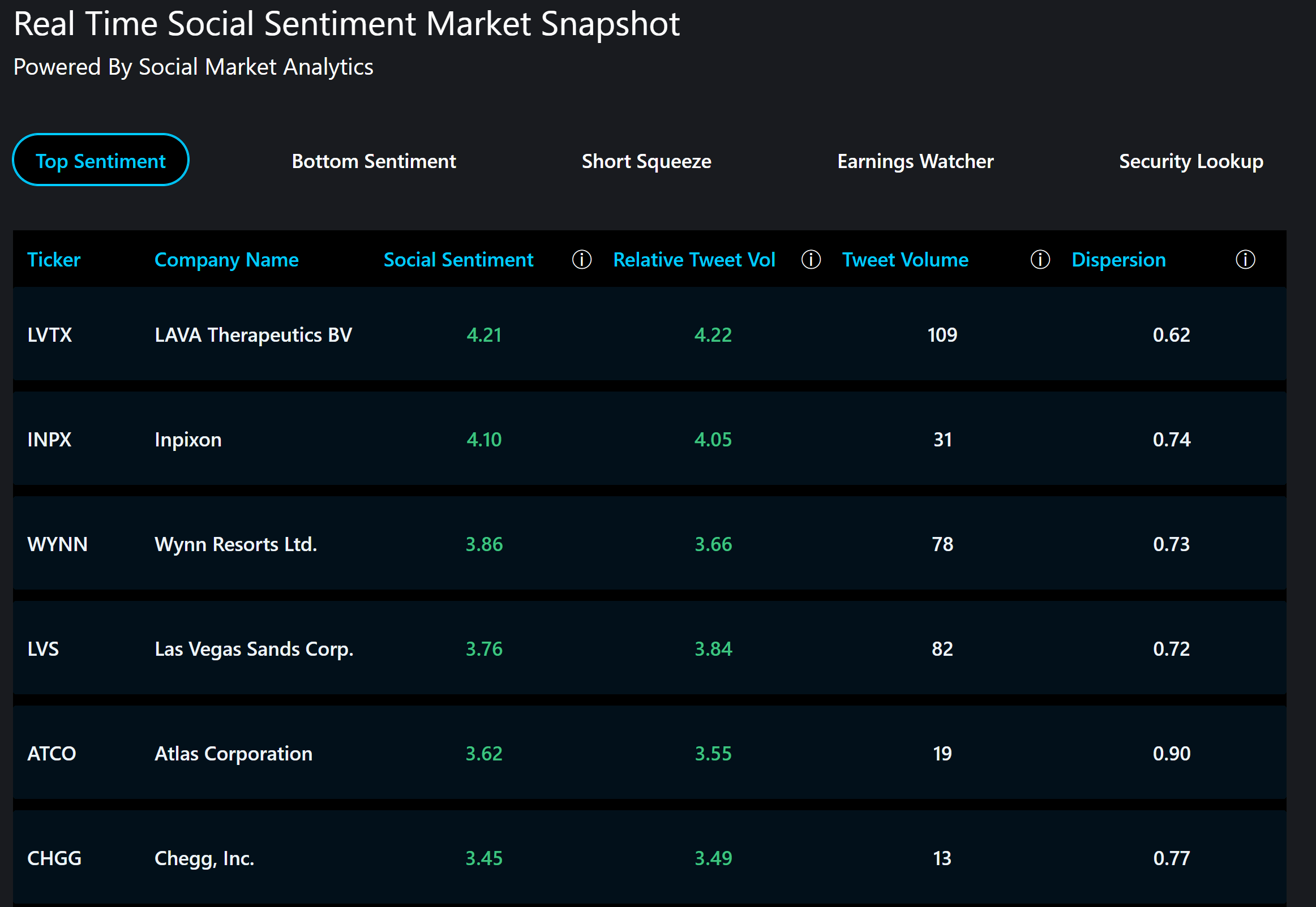Click CHGG relative tweet vol 3.49
The image size is (1316, 907).
click(713, 858)
